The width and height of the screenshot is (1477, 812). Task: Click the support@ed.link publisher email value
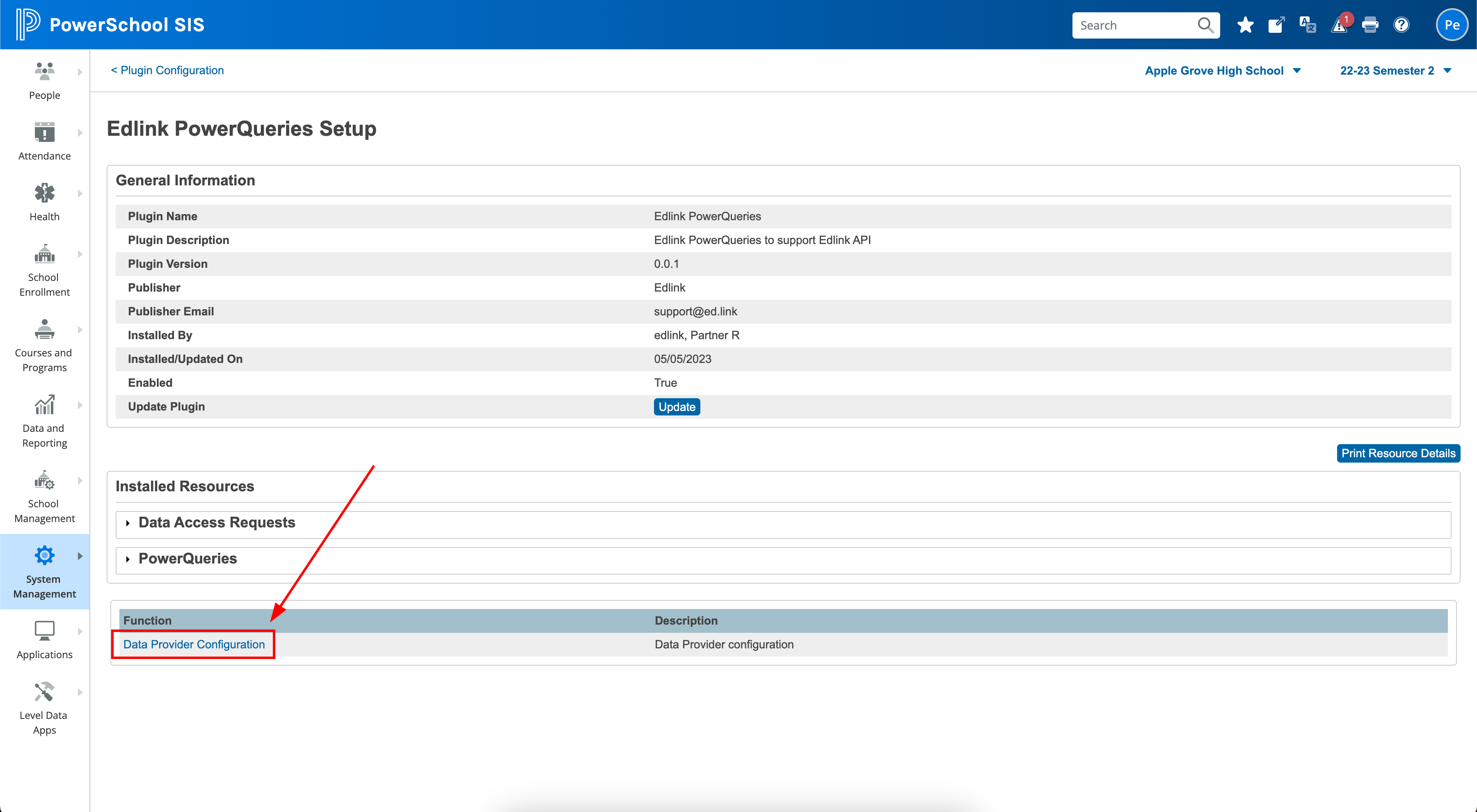coord(695,311)
